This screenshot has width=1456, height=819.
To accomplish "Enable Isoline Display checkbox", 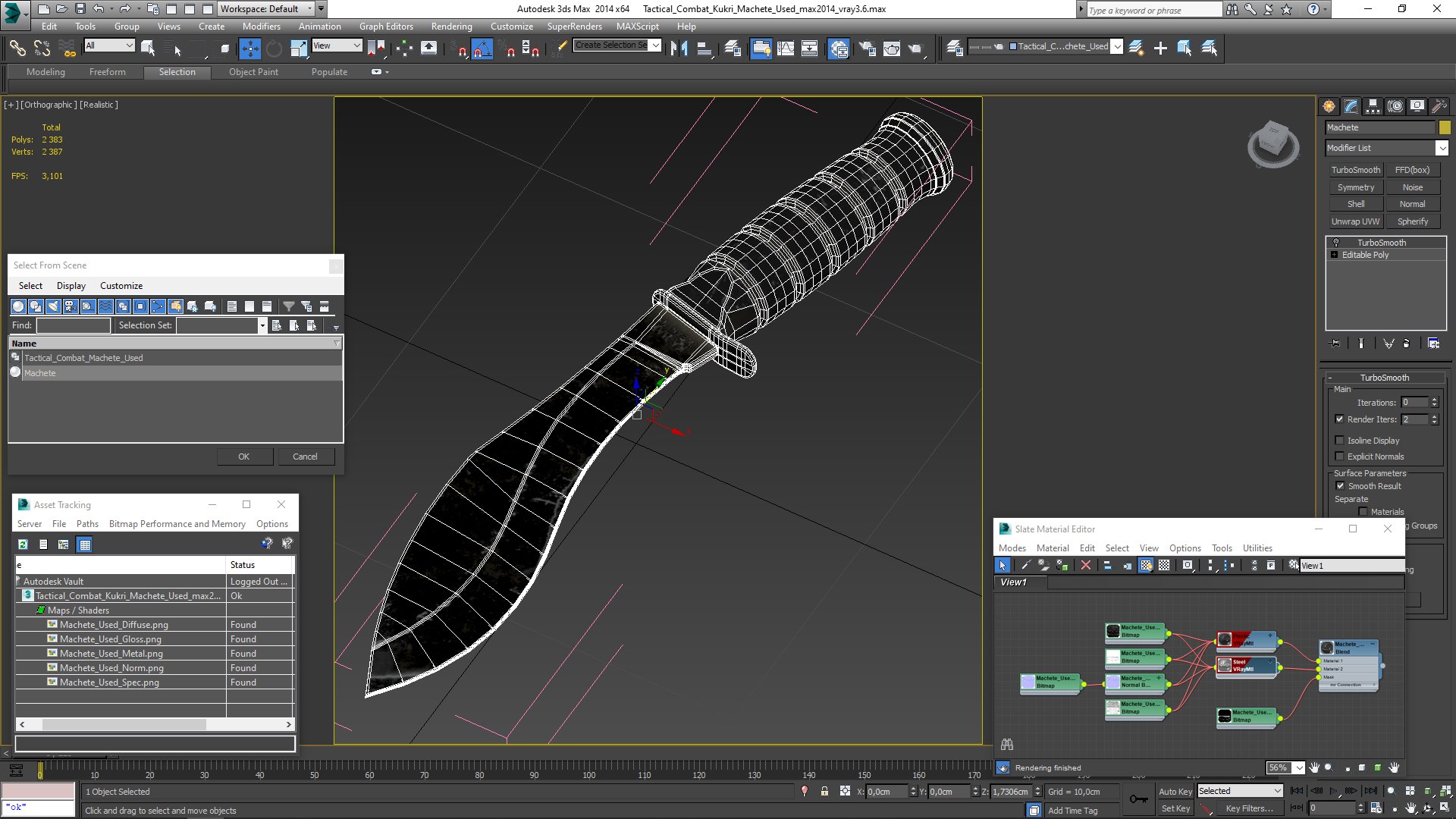I will point(1339,441).
